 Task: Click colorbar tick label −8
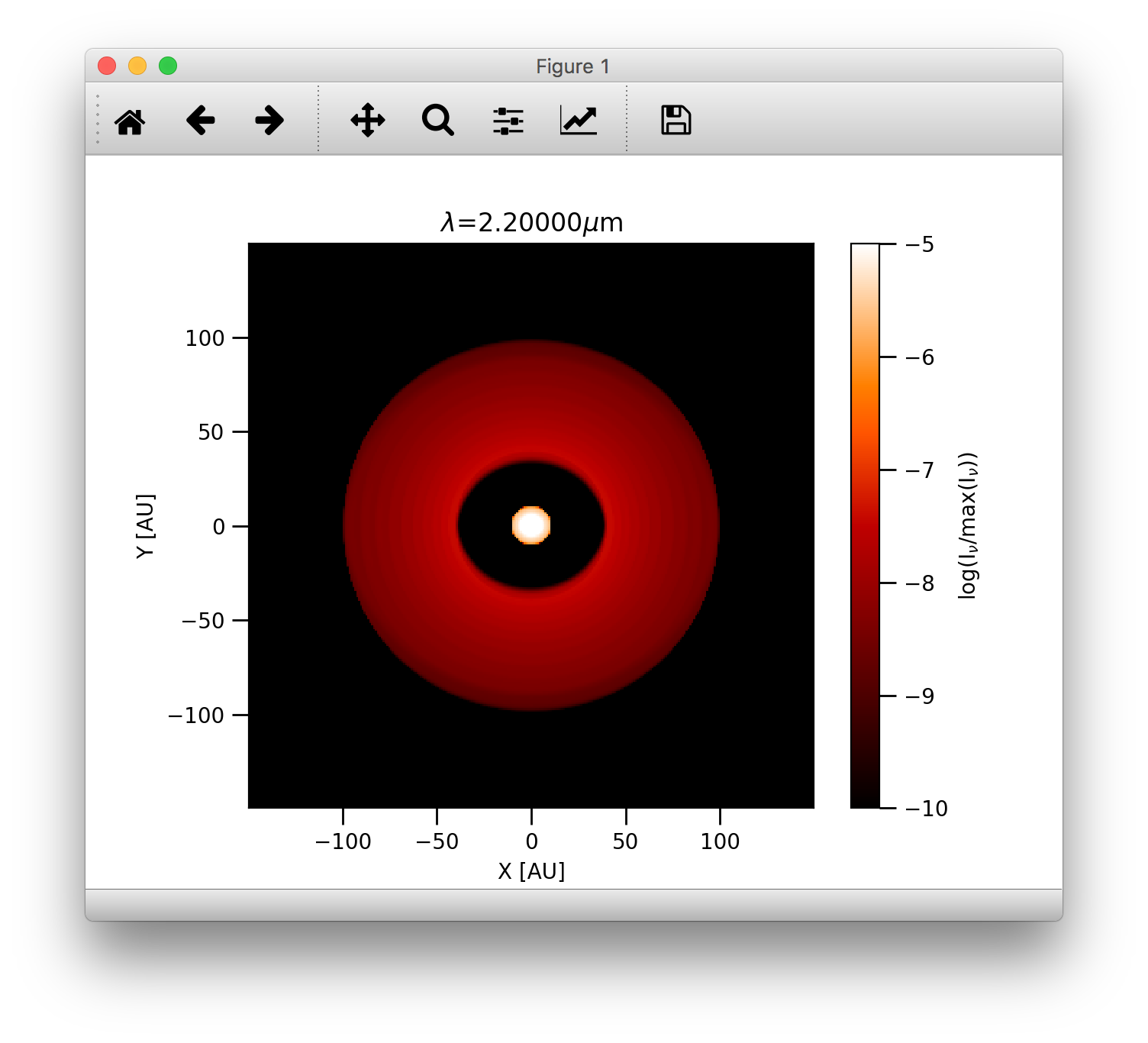(920, 583)
